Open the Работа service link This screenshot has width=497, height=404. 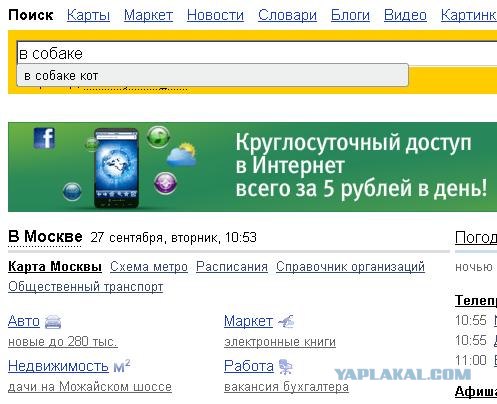point(249,366)
